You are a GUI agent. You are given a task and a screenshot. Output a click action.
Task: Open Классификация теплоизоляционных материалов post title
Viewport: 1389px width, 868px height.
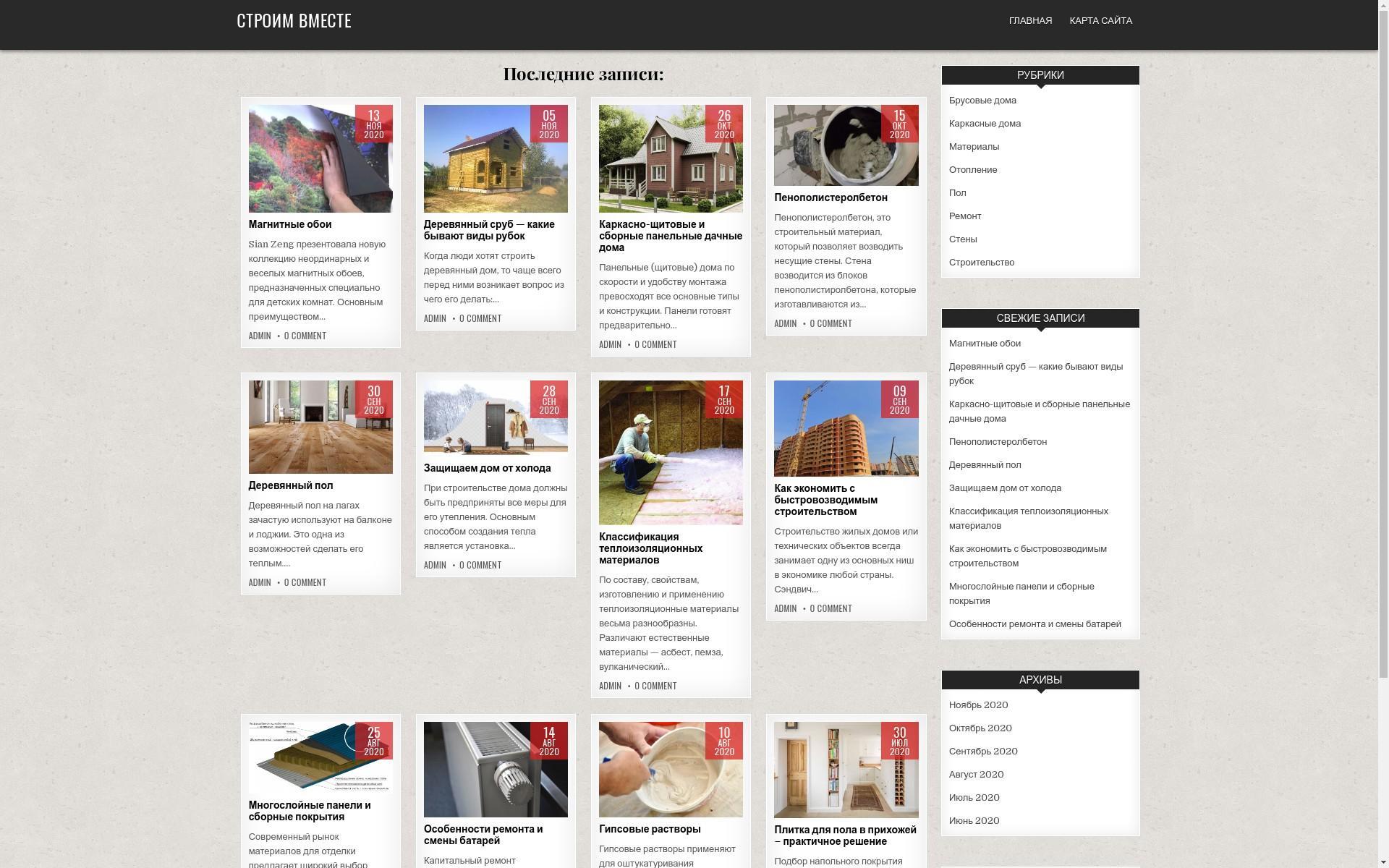click(x=650, y=549)
